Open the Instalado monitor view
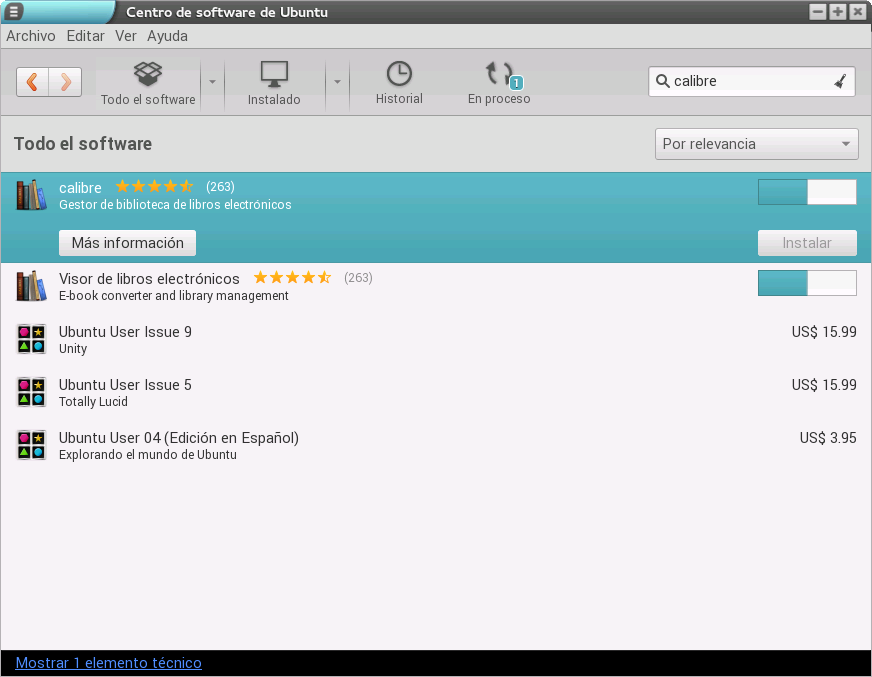The width and height of the screenshot is (872, 677). [274, 82]
